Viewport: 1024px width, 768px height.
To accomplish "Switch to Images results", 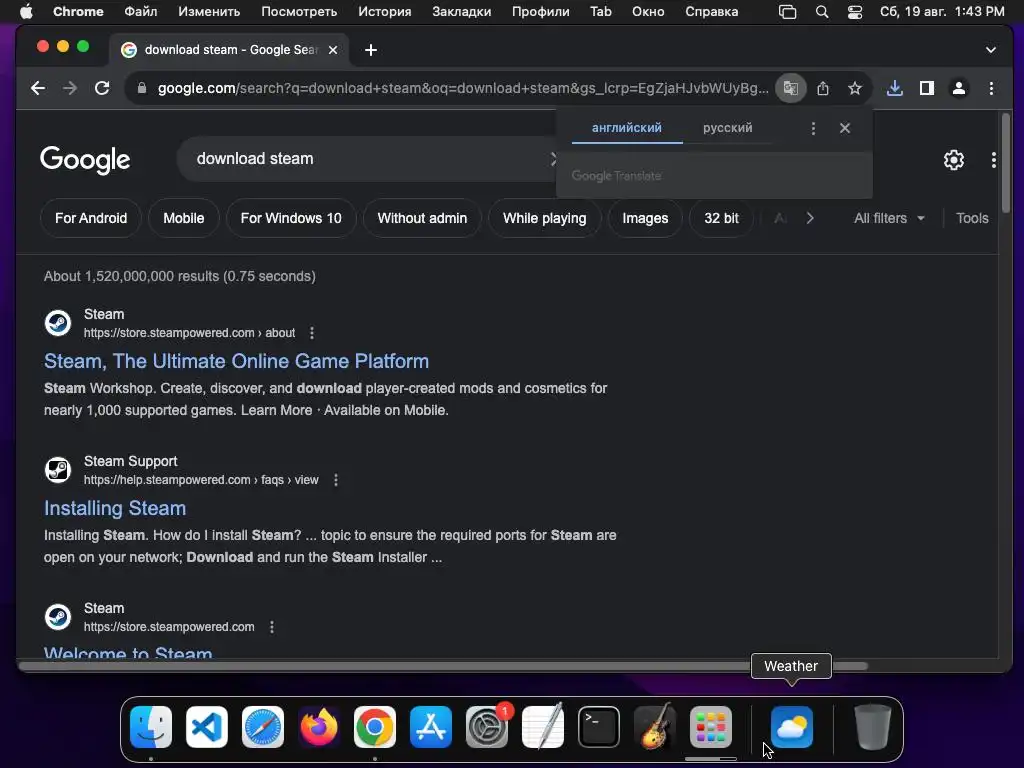I will coord(645,218).
